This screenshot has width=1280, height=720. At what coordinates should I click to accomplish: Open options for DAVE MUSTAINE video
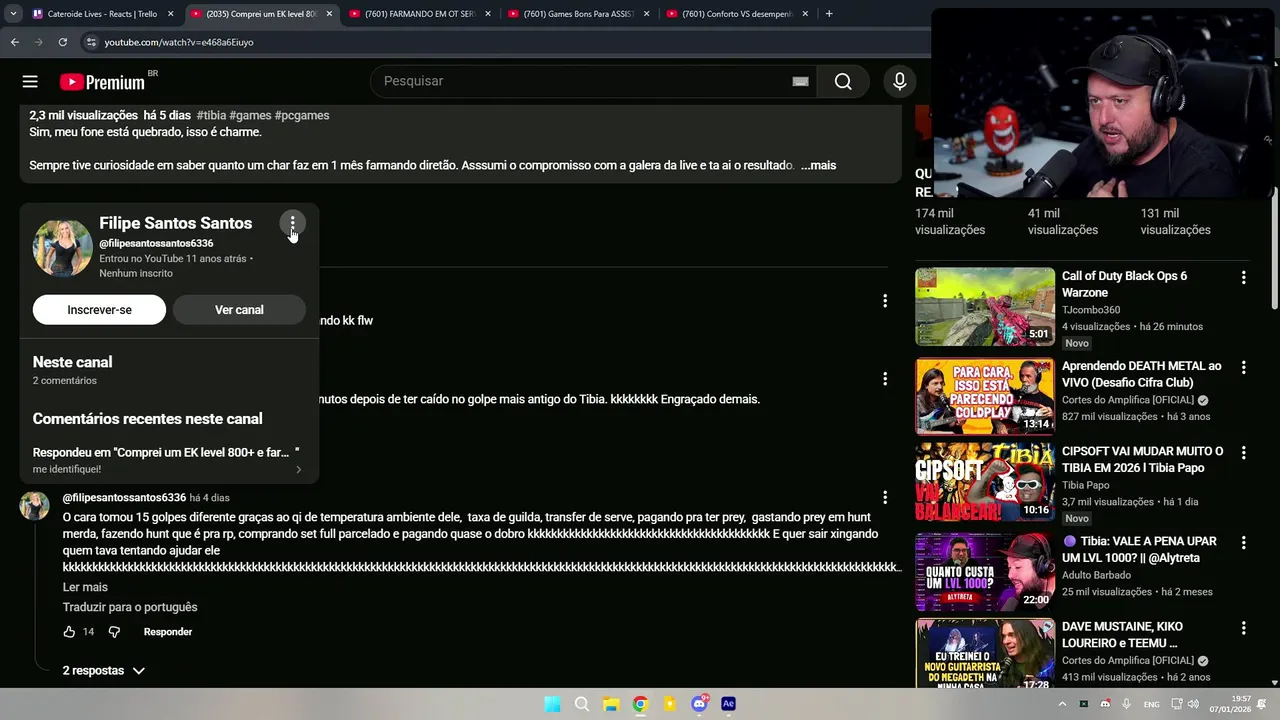tap(1244, 628)
